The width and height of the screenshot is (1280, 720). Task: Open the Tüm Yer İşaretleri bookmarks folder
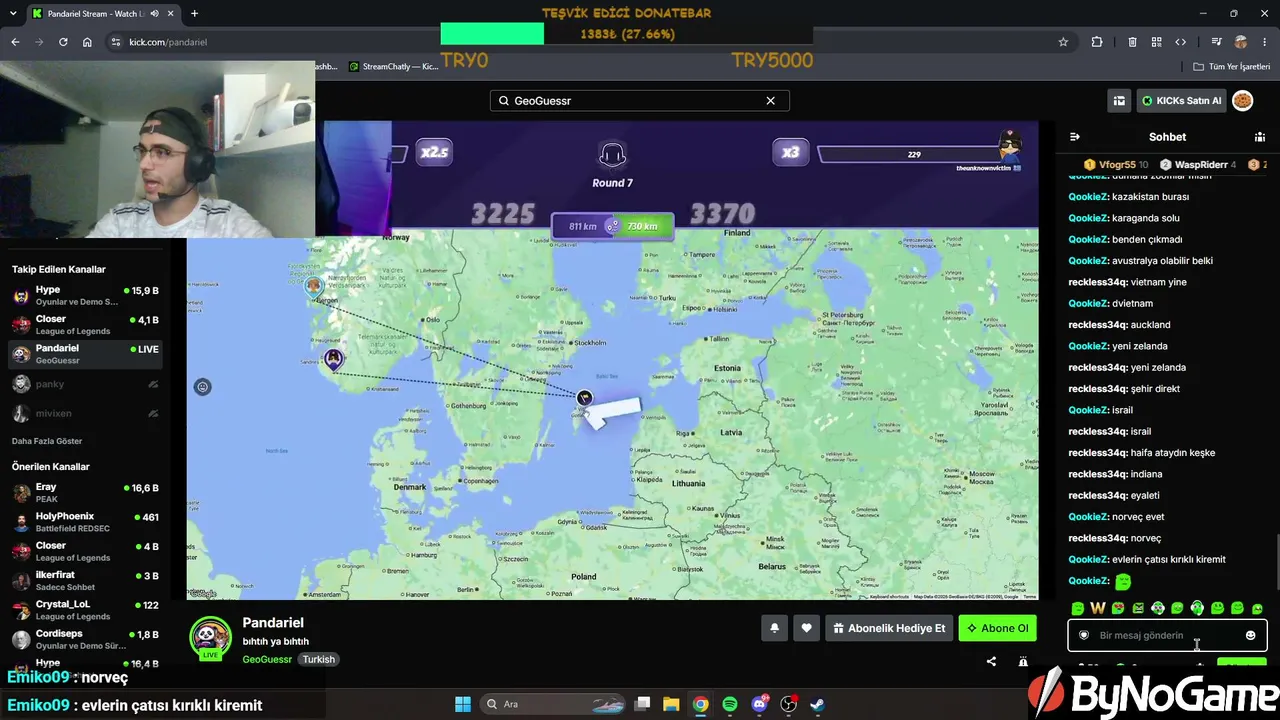click(1232, 67)
